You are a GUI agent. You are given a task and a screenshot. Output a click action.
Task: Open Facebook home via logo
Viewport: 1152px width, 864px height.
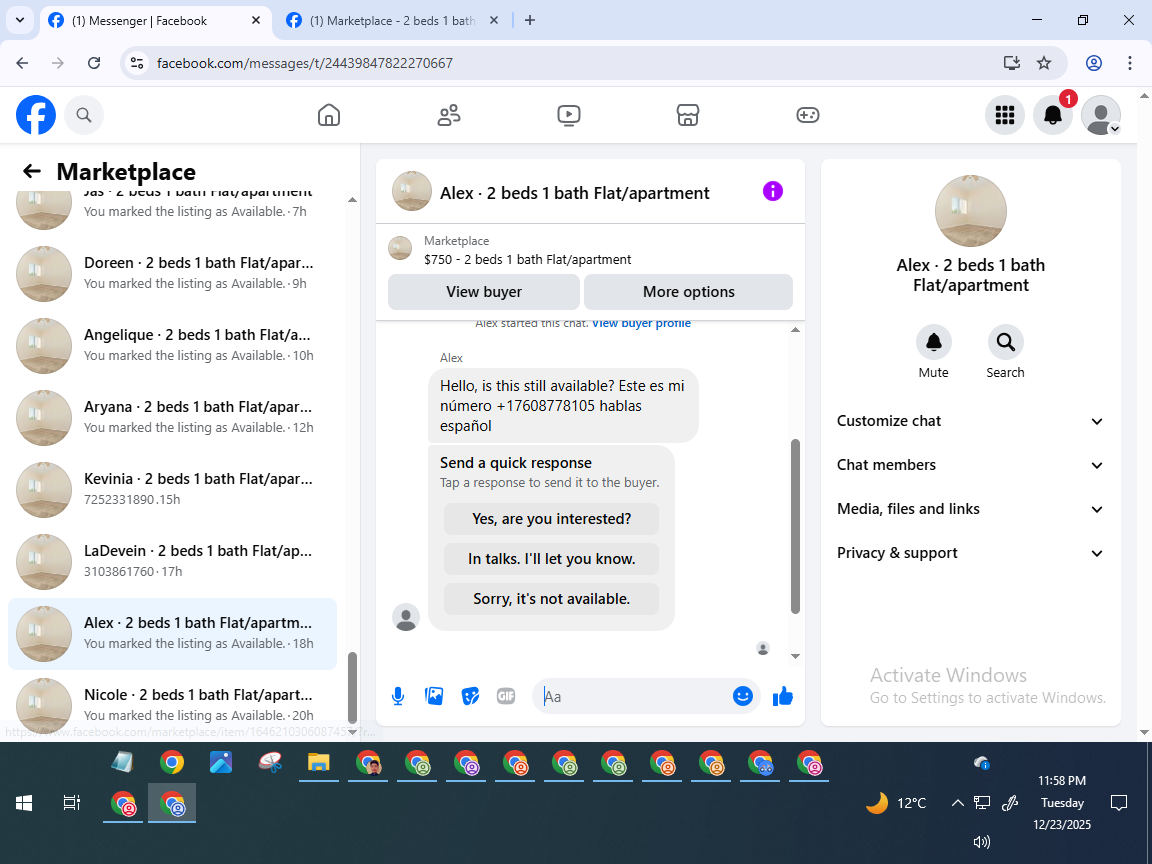[36, 115]
